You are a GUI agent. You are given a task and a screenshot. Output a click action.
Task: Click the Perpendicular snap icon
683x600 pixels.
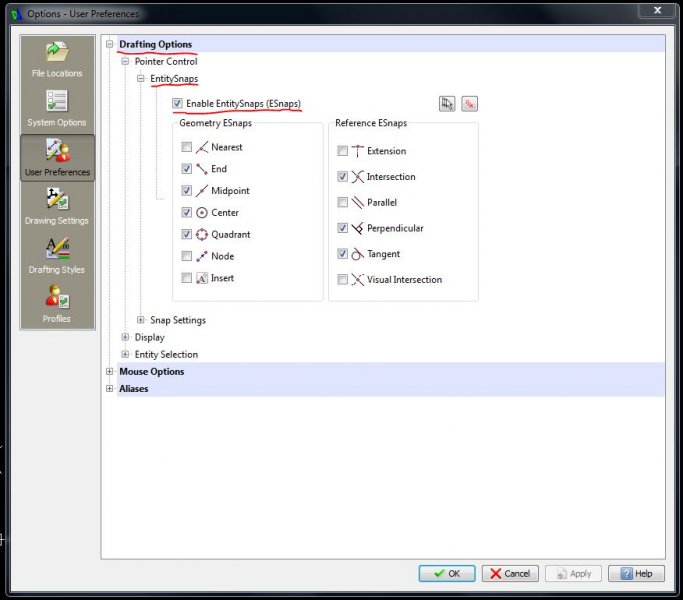pos(358,228)
